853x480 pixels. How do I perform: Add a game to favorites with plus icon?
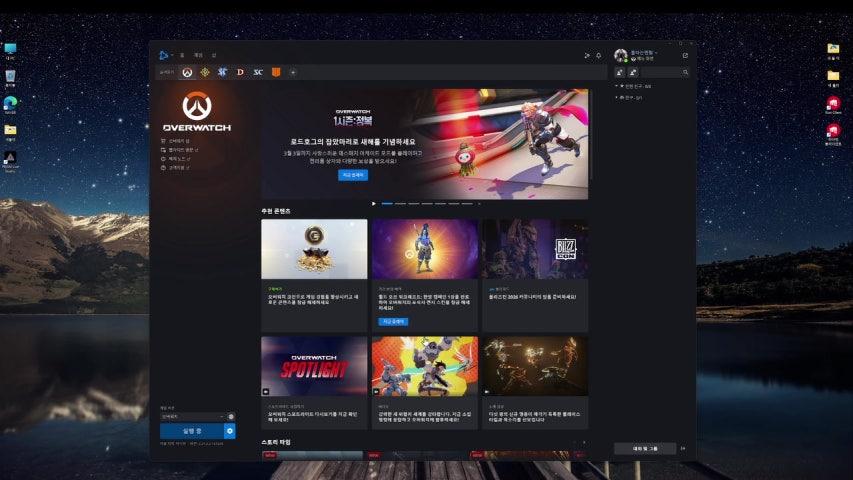(x=293, y=72)
